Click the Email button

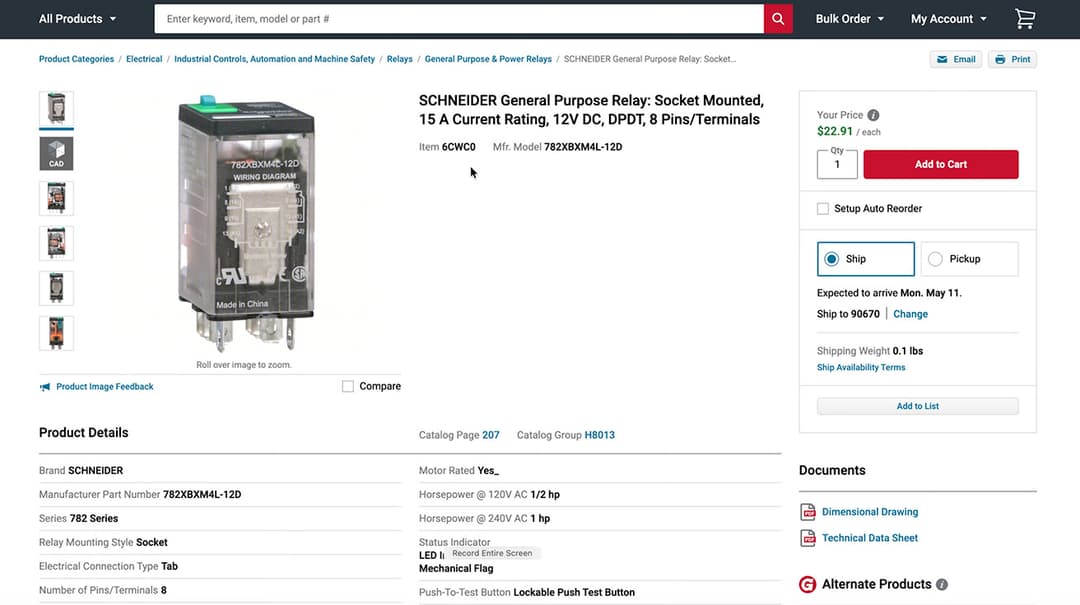[956, 59]
